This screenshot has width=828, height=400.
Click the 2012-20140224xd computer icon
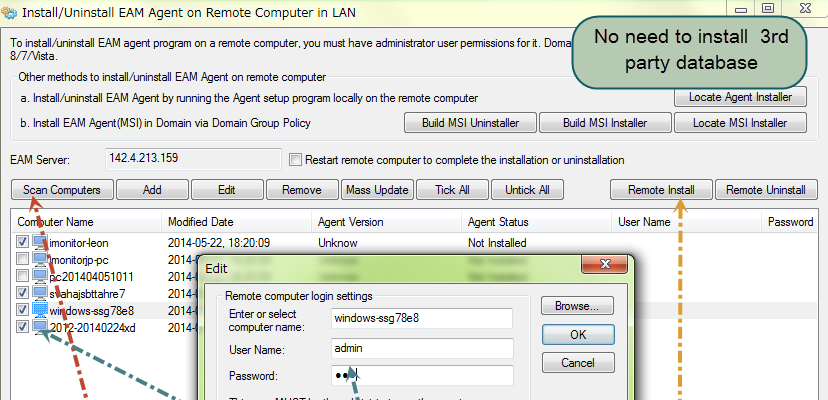[x=41, y=328]
